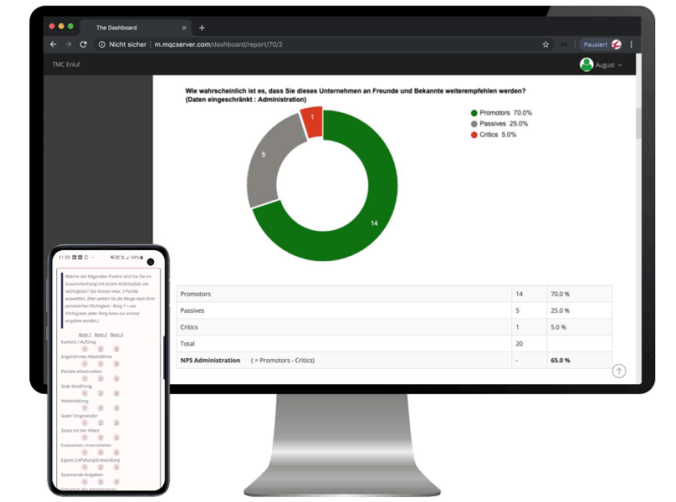Screen dimensions: 676x502
Task: Open the 'August' user dropdown
Action: [x=608, y=65]
